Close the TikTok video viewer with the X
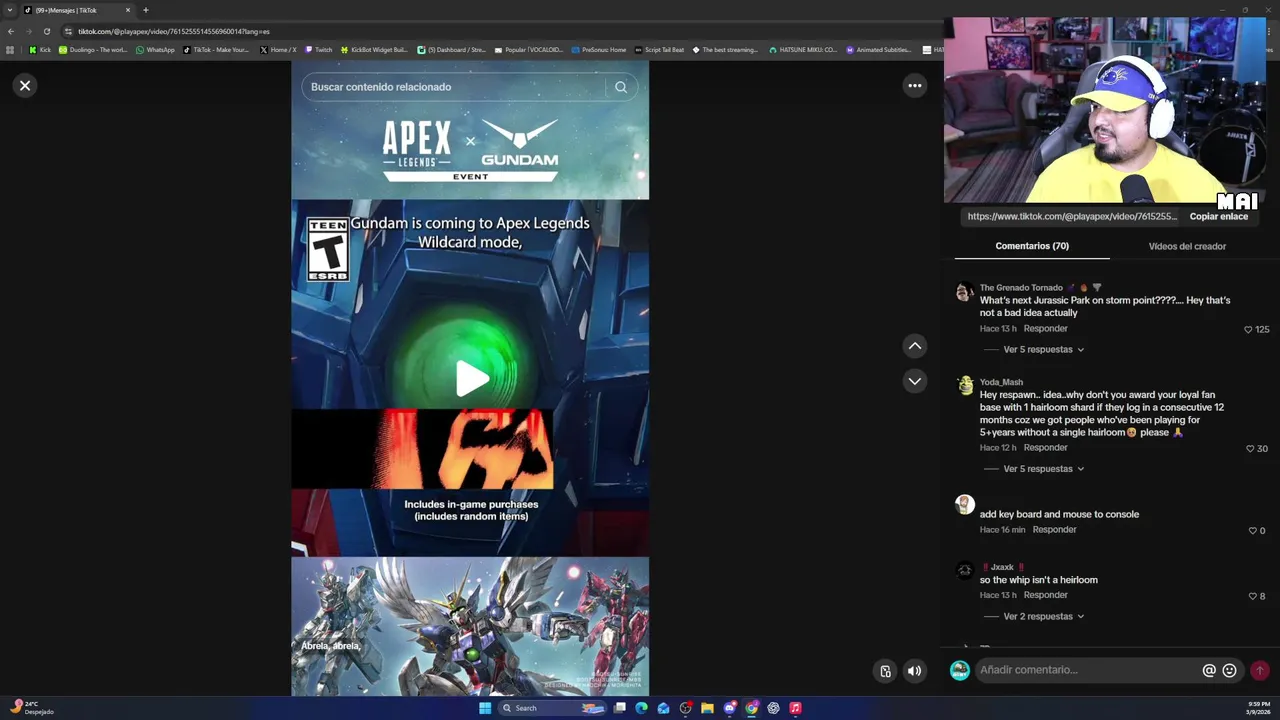Viewport: 1280px width, 720px height. [25, 85]
